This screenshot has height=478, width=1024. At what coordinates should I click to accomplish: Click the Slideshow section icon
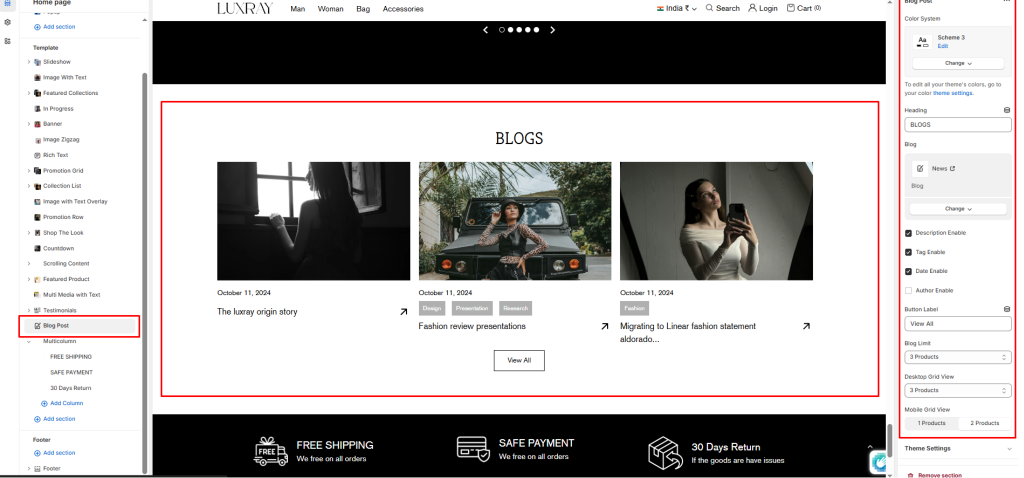(x=37, y=62)
